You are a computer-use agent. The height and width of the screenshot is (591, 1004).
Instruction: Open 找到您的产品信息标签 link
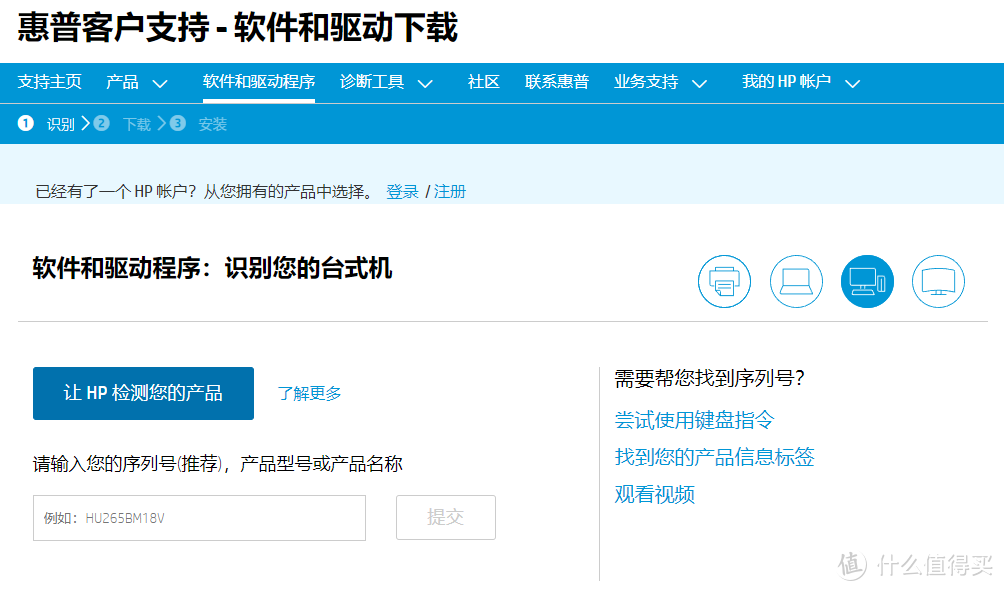point(715,457)
